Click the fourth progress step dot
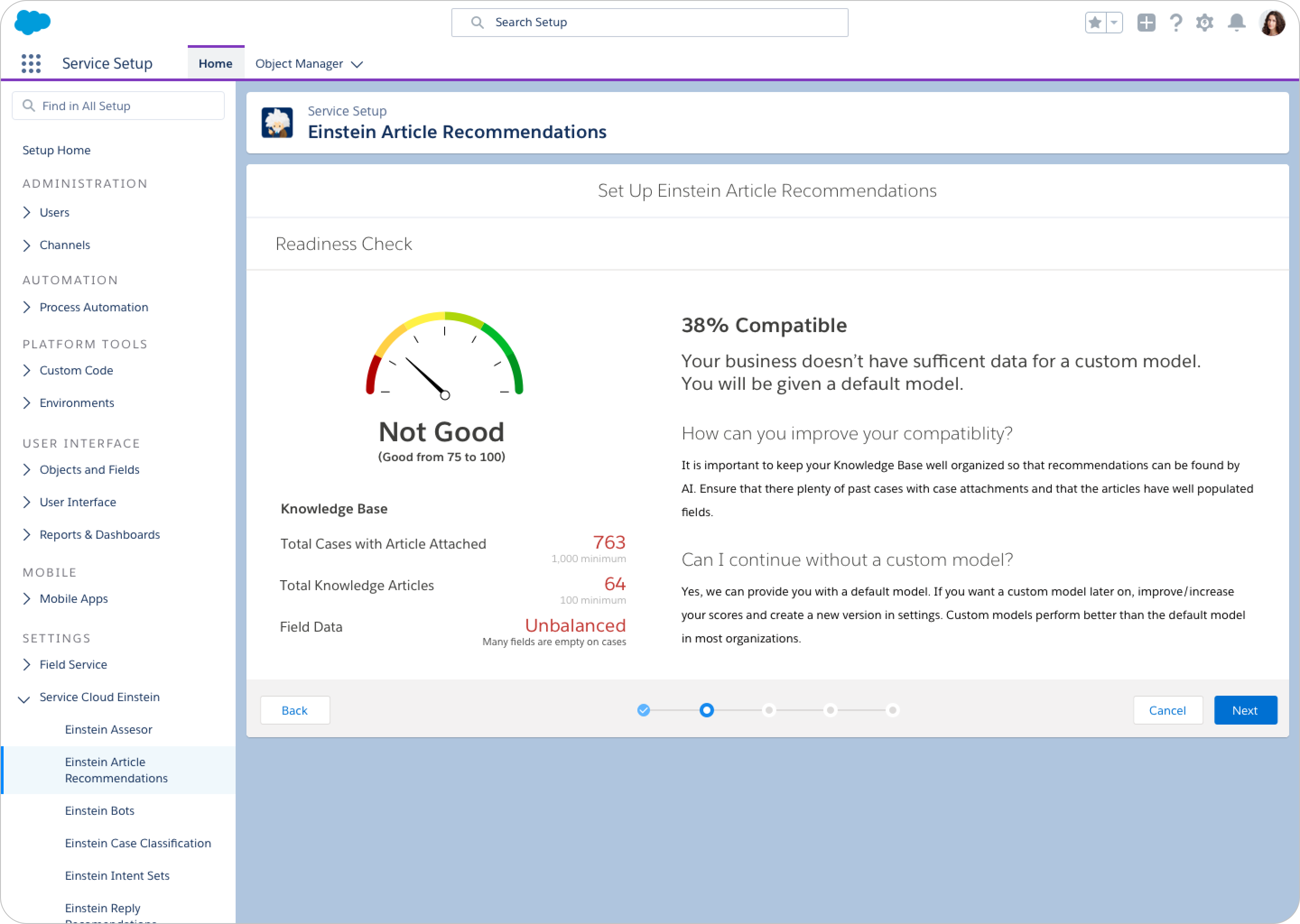This screenshot has height=924, width=1300. pos(831,710)
